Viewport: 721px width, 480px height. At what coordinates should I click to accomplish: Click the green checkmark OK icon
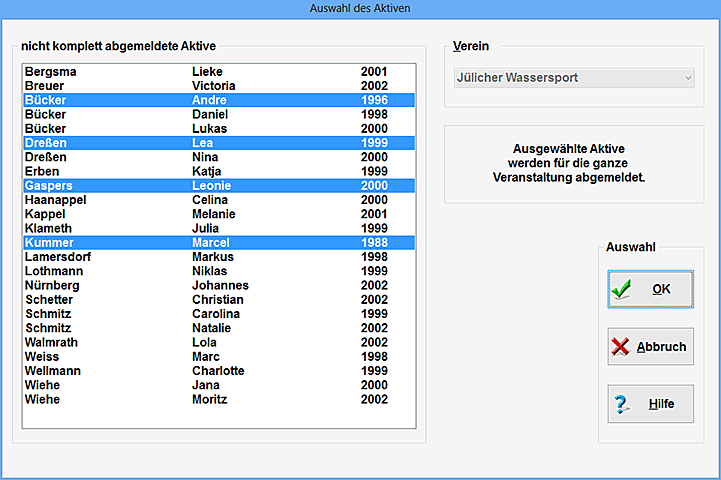tap(623, 289)
